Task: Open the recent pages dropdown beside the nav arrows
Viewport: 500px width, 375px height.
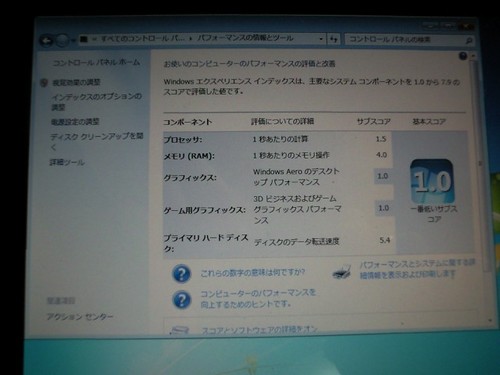Action: (x=73, y=41)
